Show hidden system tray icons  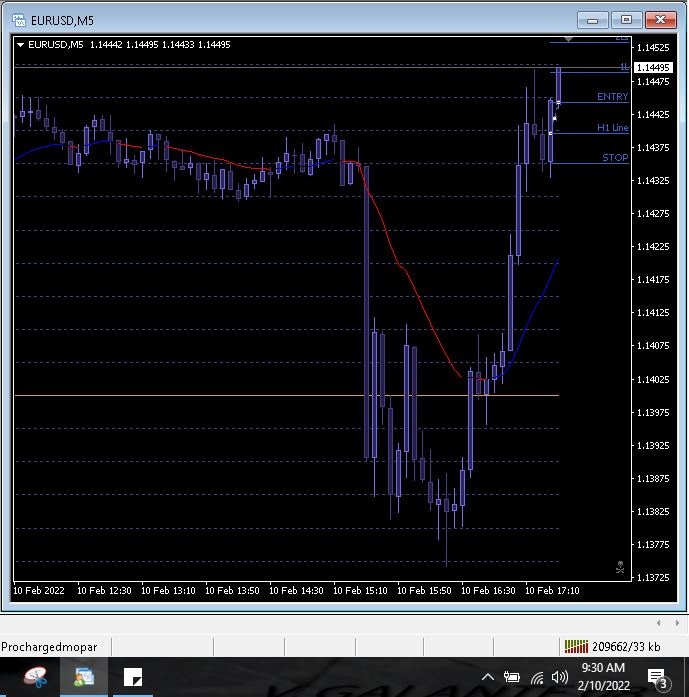pyautogui.click(x=488, y=677)
